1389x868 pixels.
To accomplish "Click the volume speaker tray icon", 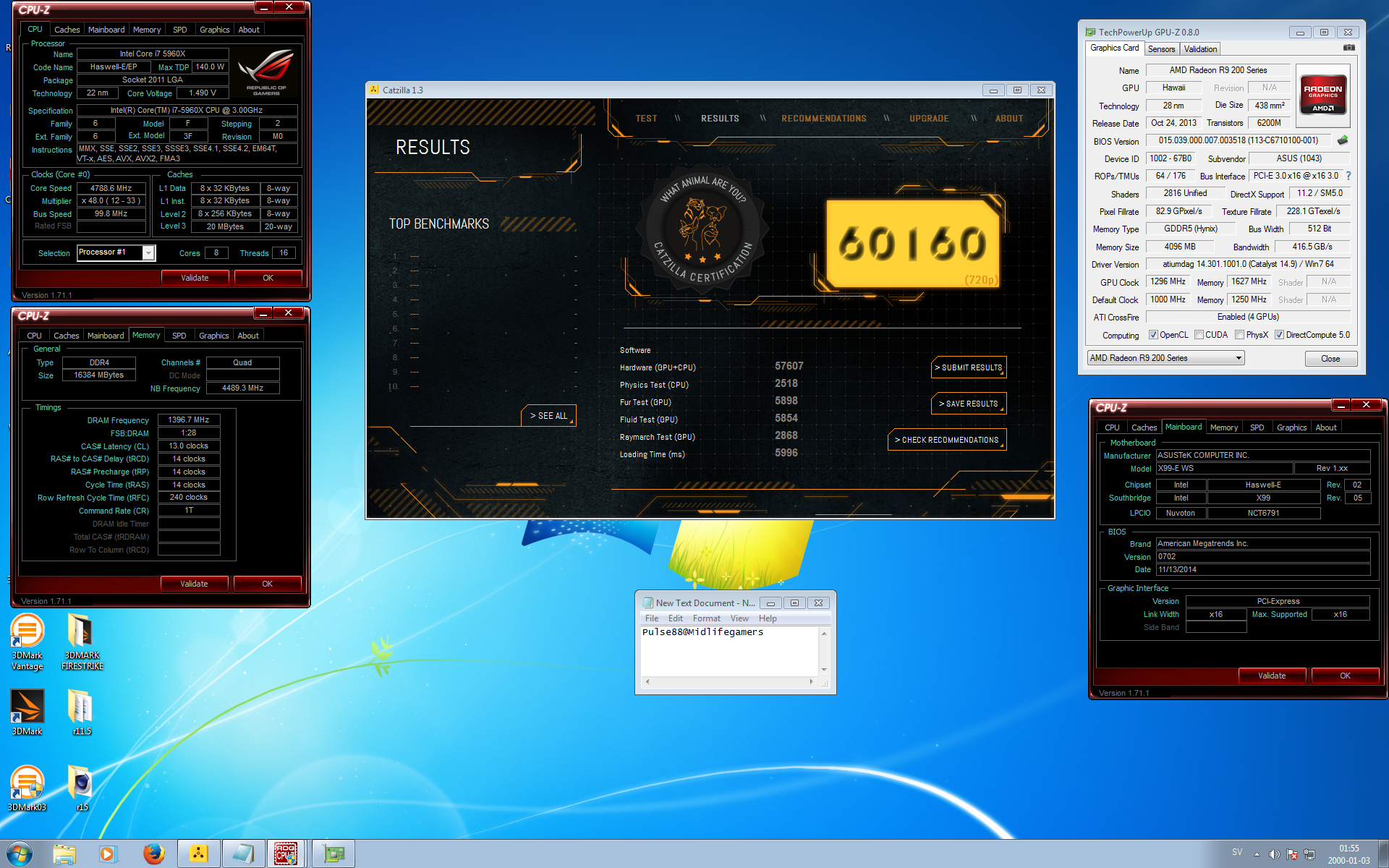I will (x=1274, y=854).
